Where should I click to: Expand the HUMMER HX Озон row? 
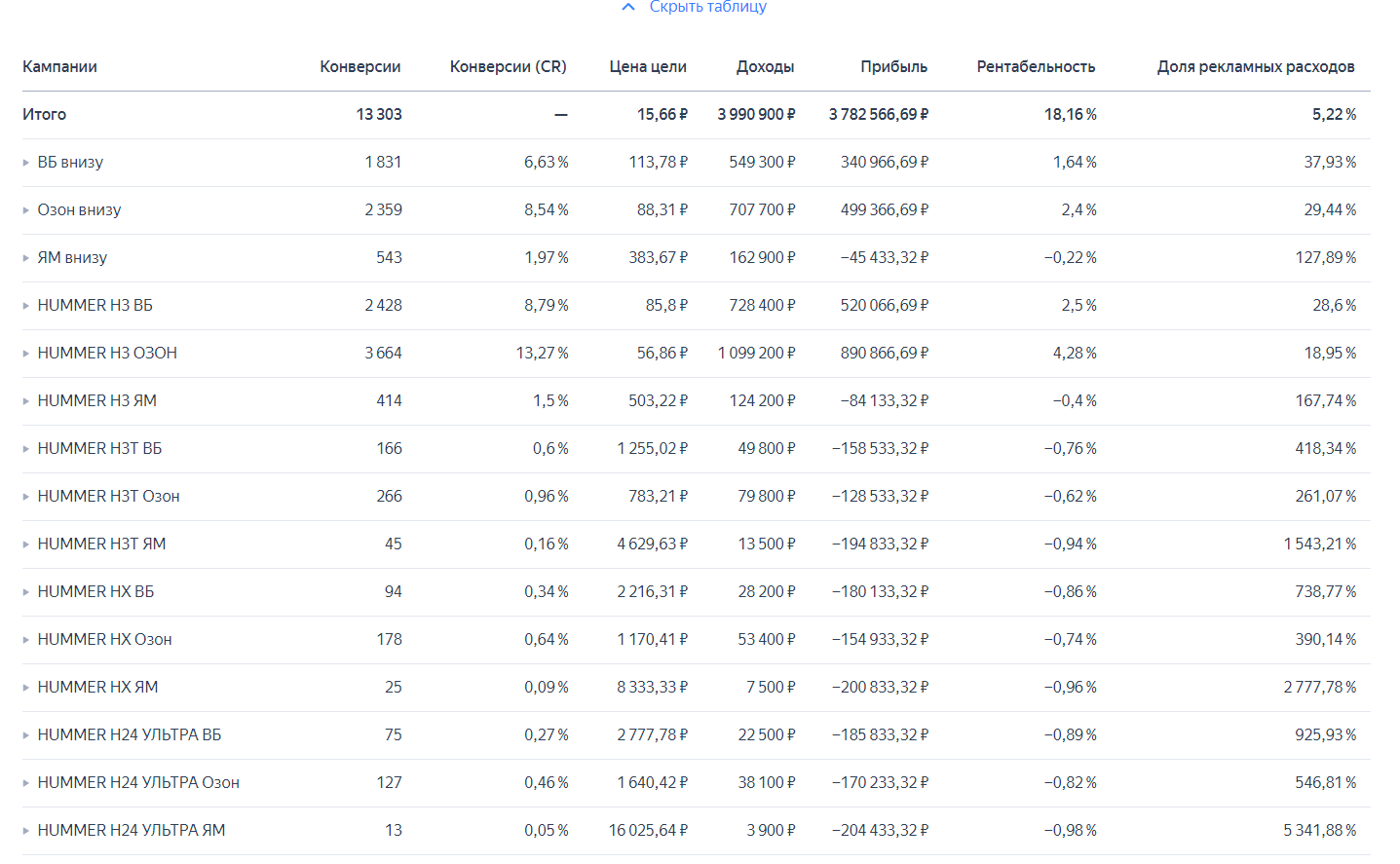26,640
